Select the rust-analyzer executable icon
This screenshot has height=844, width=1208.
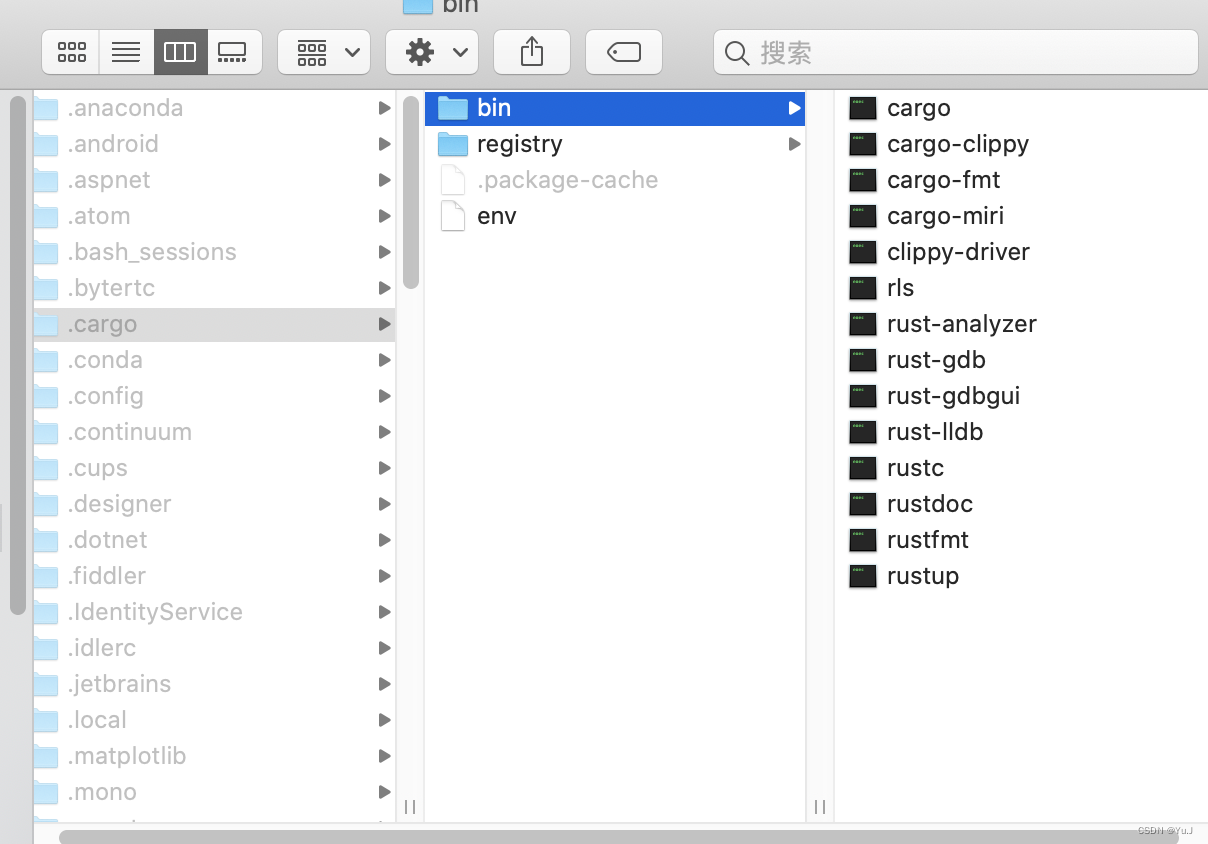[863, 324]
